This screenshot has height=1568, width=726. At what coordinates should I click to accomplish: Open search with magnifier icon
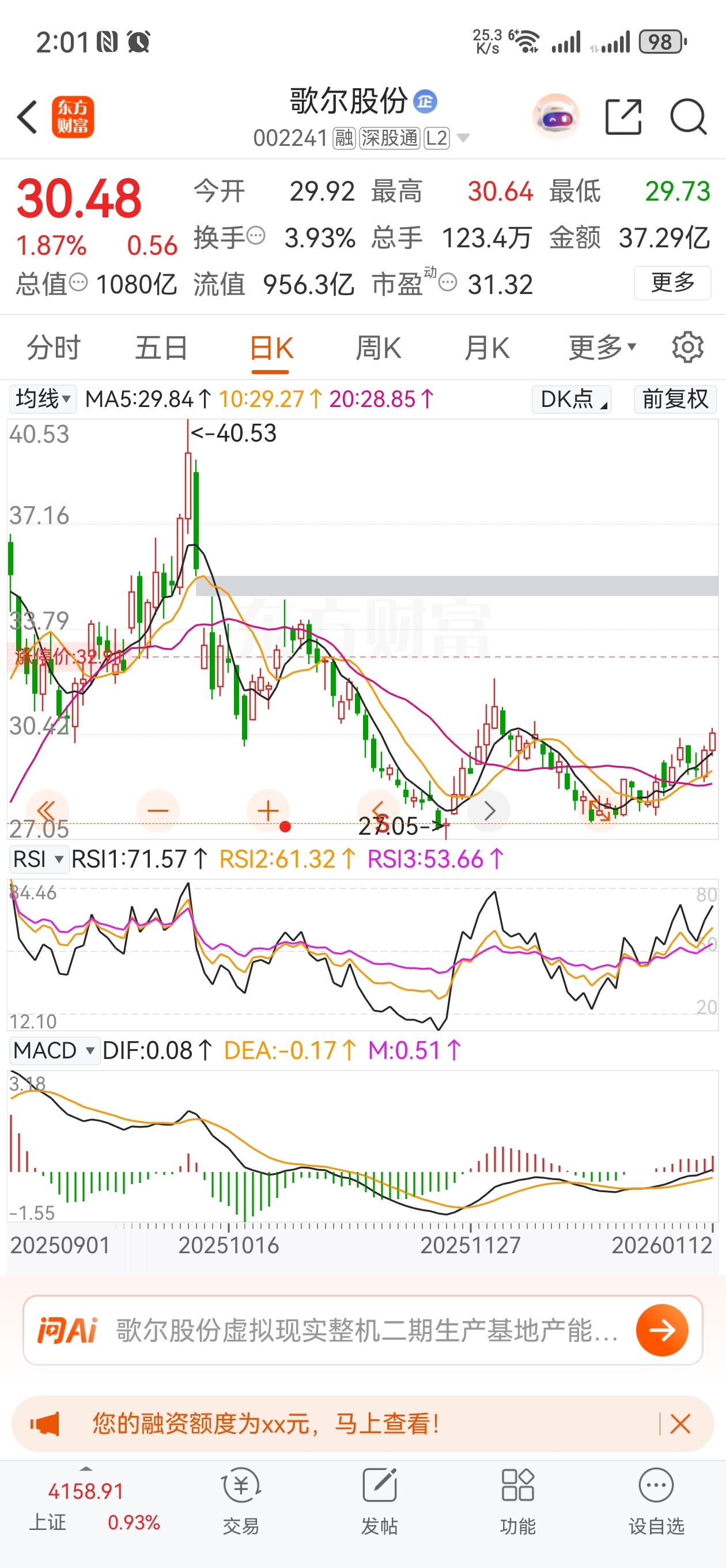[x=689, y=116]
